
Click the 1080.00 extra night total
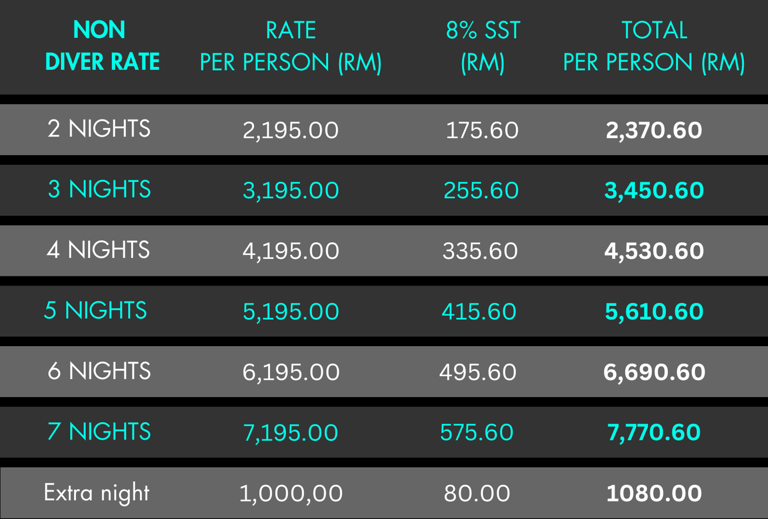(654, 494)
